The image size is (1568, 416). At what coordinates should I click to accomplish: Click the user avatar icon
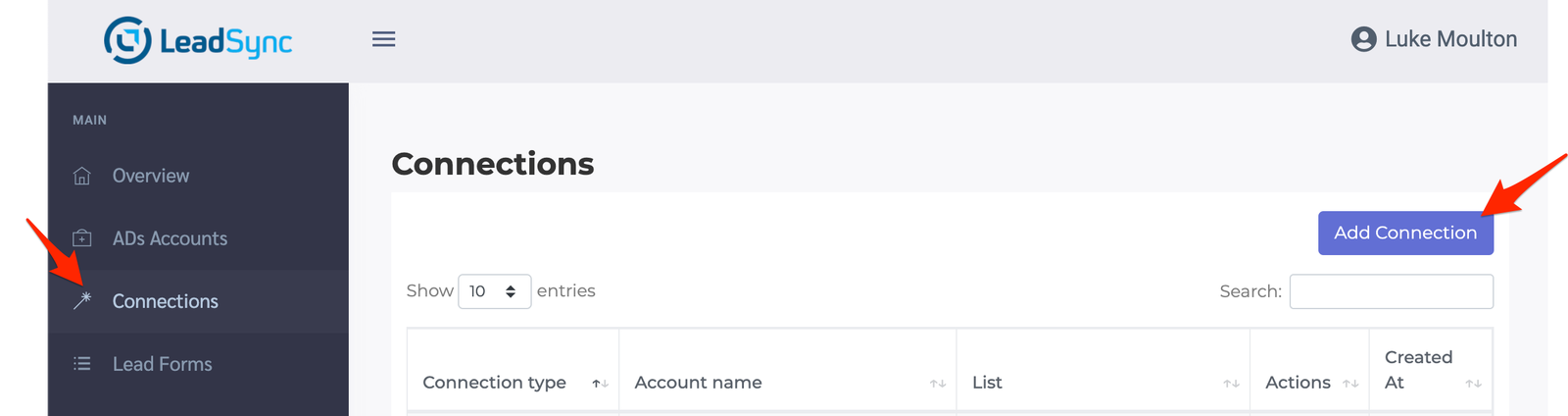click(1363, 39)
